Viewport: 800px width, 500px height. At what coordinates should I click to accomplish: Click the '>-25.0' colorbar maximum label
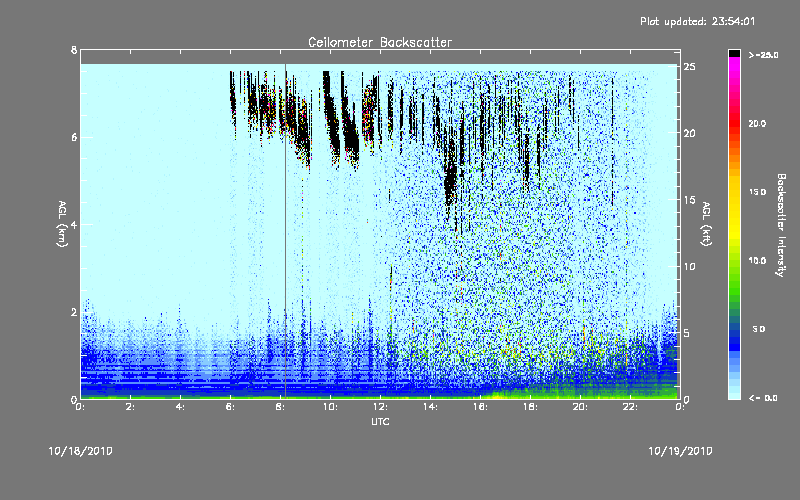(x=763, y=55)
